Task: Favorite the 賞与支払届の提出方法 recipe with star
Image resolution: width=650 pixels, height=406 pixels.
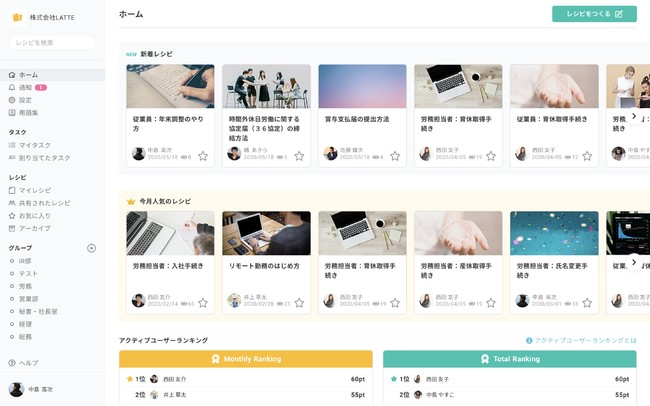Action: click(395, 156)
